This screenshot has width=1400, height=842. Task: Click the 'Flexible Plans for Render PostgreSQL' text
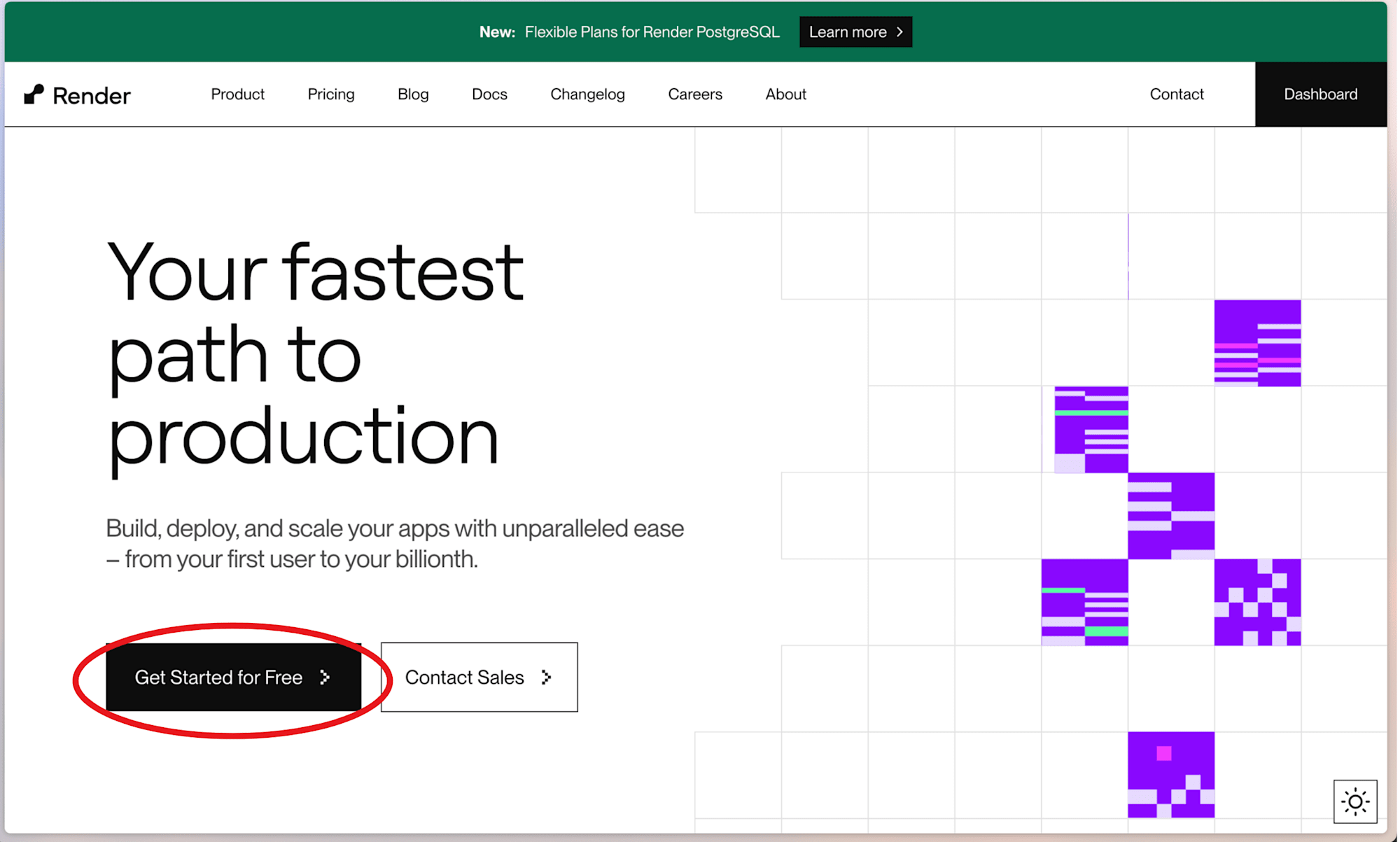[x=653, y=32]
